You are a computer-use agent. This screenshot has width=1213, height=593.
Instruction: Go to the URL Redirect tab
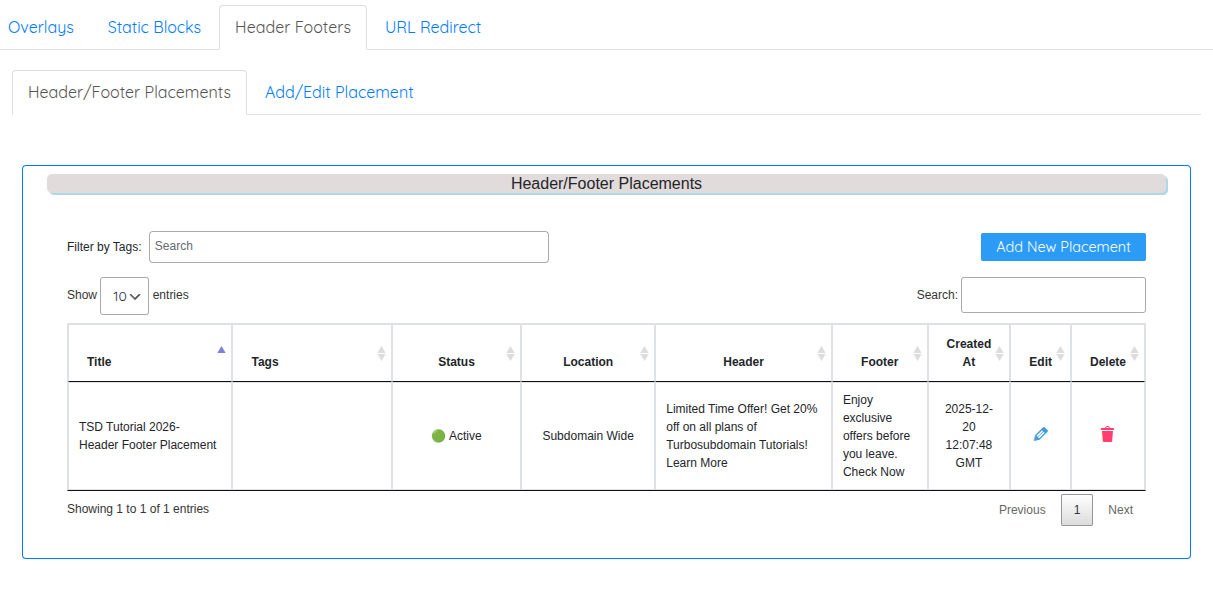(x=433, y=27)
